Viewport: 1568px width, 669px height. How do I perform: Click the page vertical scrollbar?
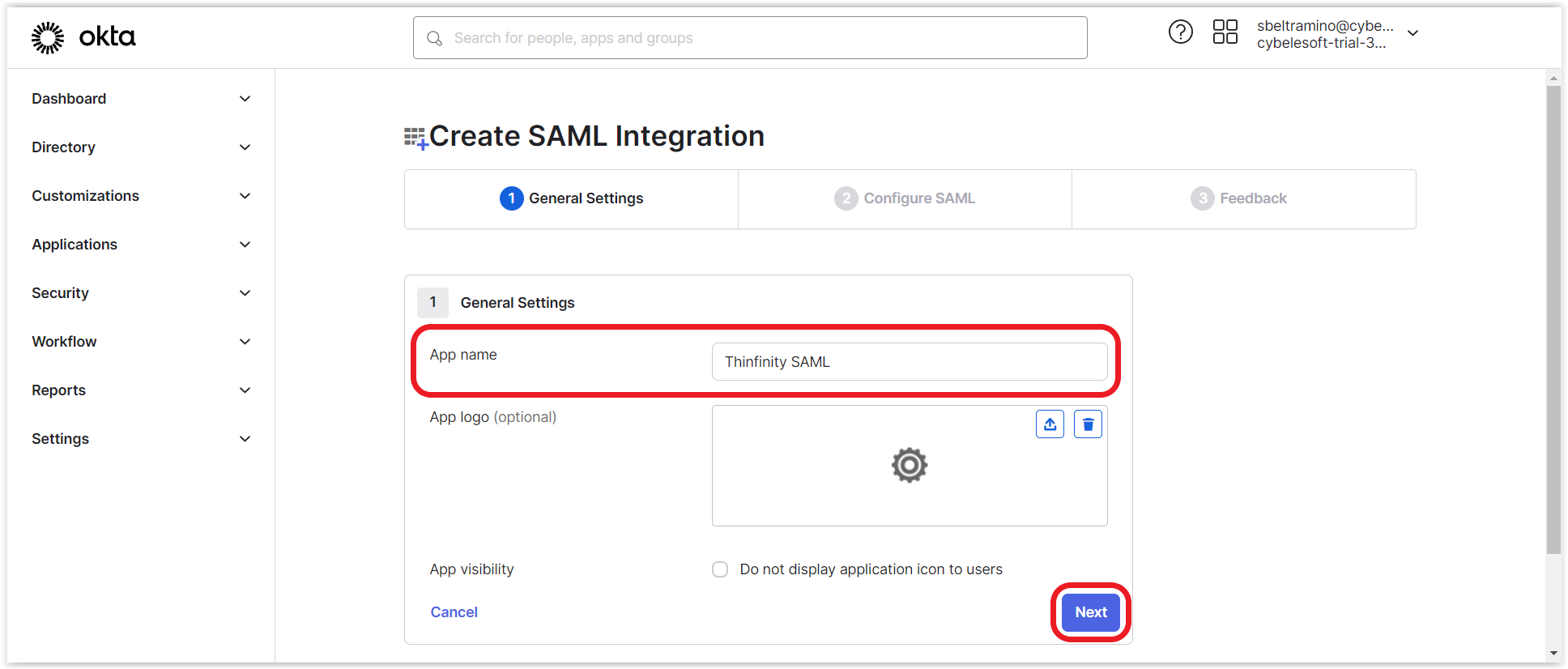point(1553,320)
